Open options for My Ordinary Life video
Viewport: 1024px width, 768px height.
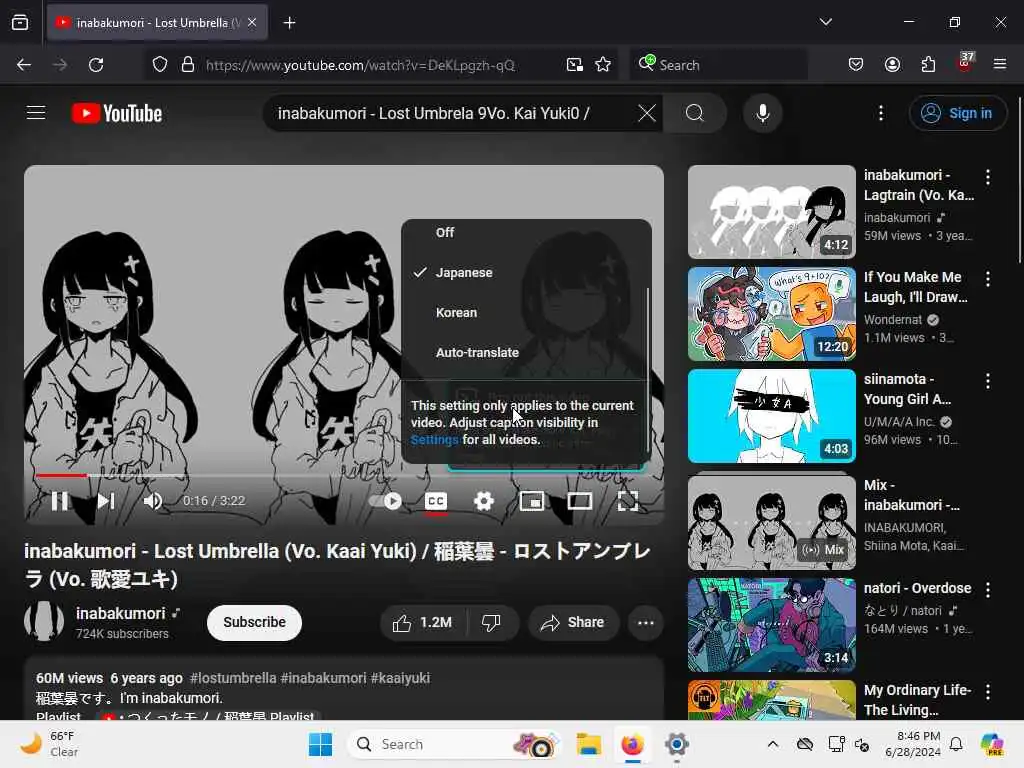987,692
